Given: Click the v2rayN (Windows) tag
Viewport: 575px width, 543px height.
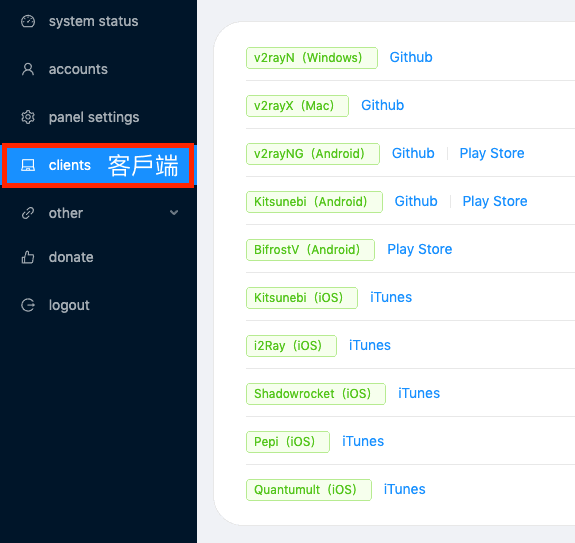Looking at the screenshot, I should click(x=312, y=58).
